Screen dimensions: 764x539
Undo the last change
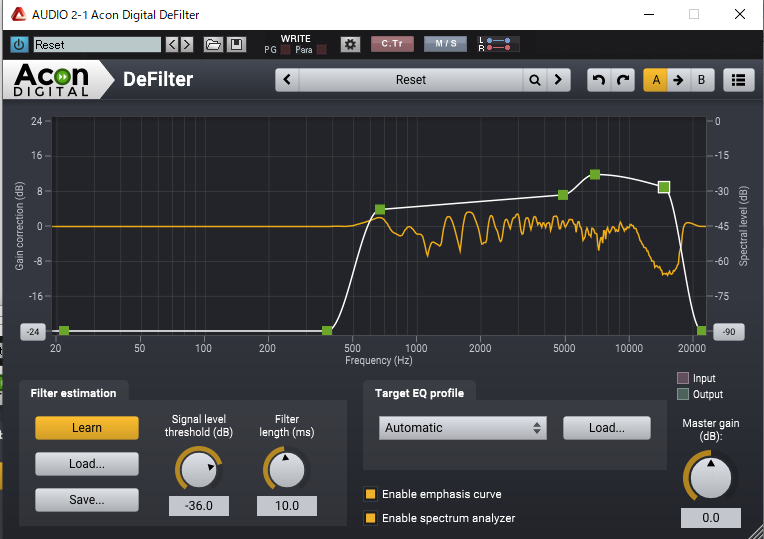coord(599,80)
